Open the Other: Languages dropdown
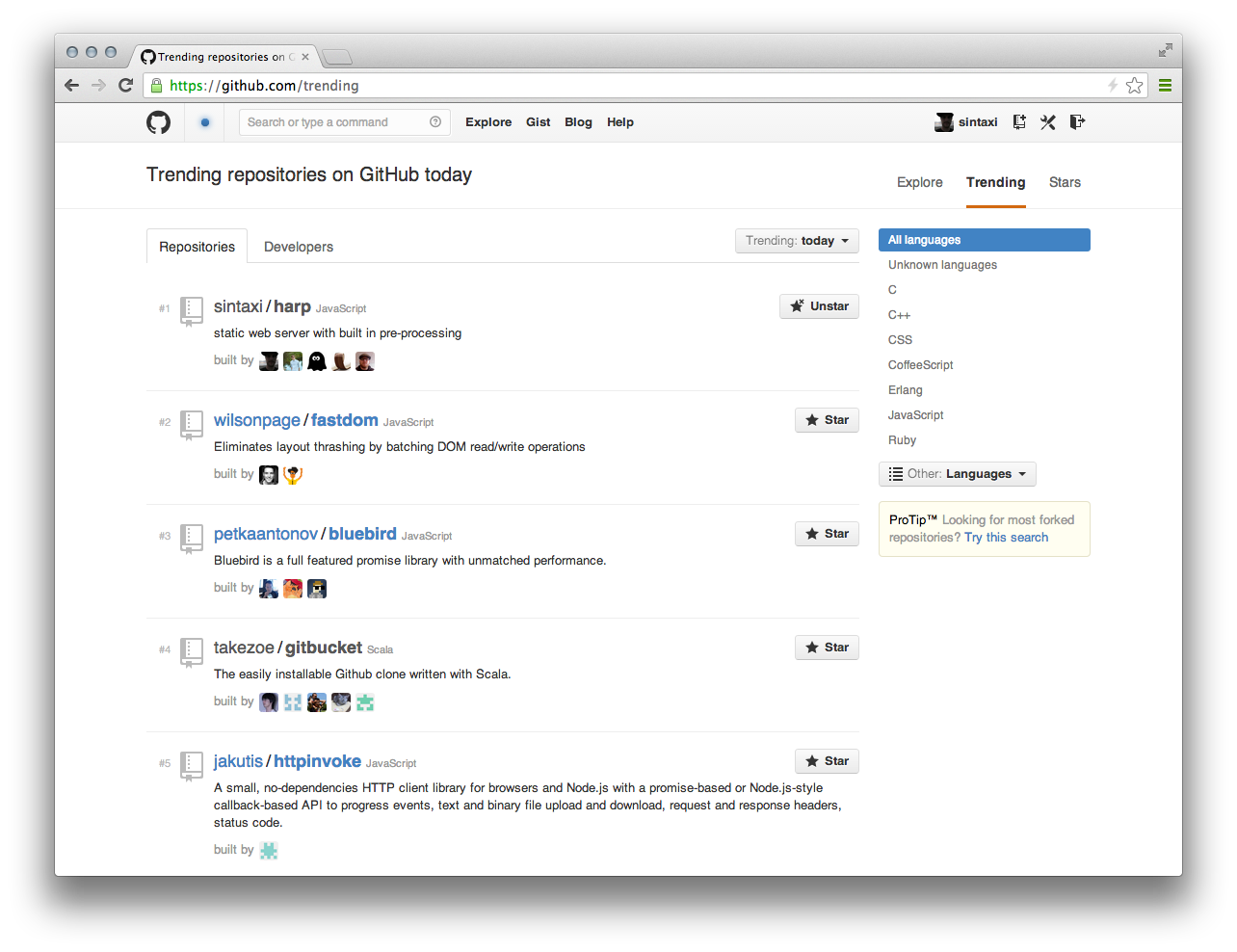The image size is (1237, 952). point(958,474)
